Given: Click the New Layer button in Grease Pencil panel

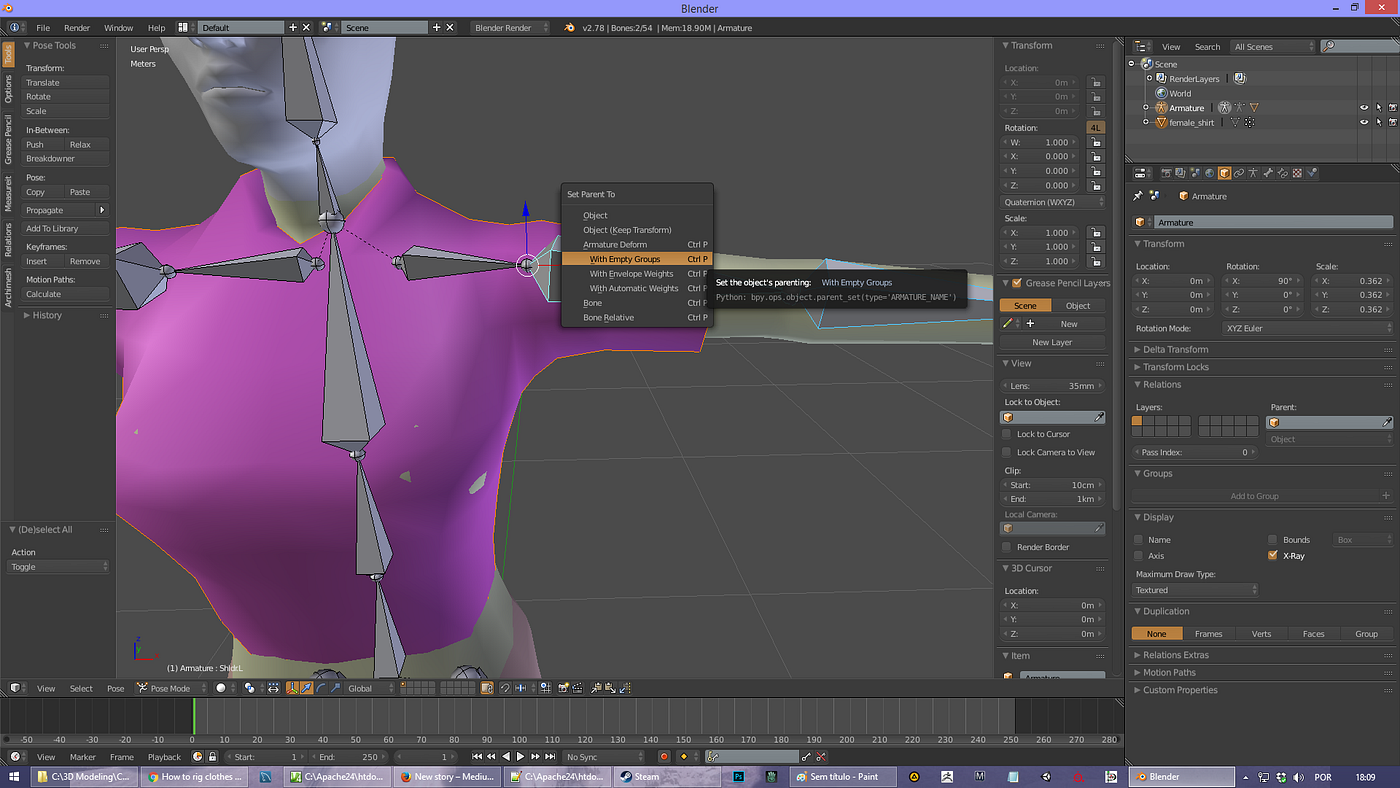Looking at the screenshot, I should pos(1052,341).
